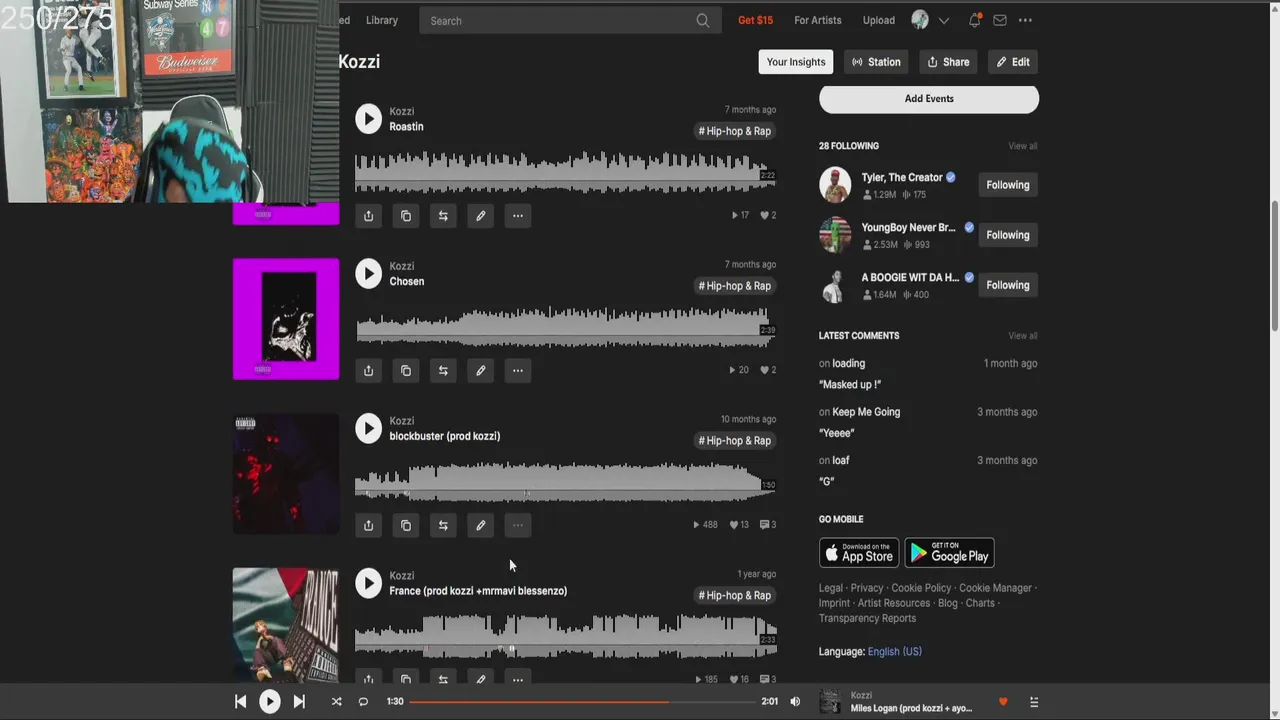The width and height of the screenshot is (1280, 720).
Task: Click the Edit profile button
Action: [1013, 62]
